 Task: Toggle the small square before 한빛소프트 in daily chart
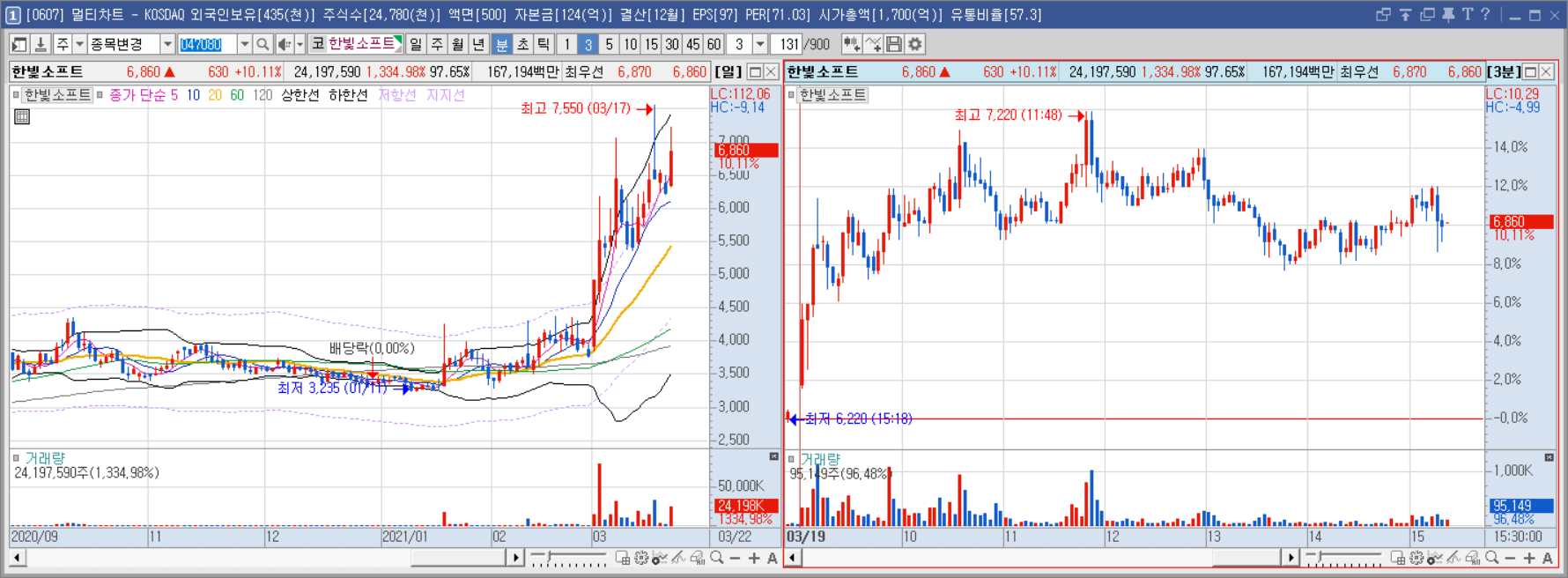[16, 95]
